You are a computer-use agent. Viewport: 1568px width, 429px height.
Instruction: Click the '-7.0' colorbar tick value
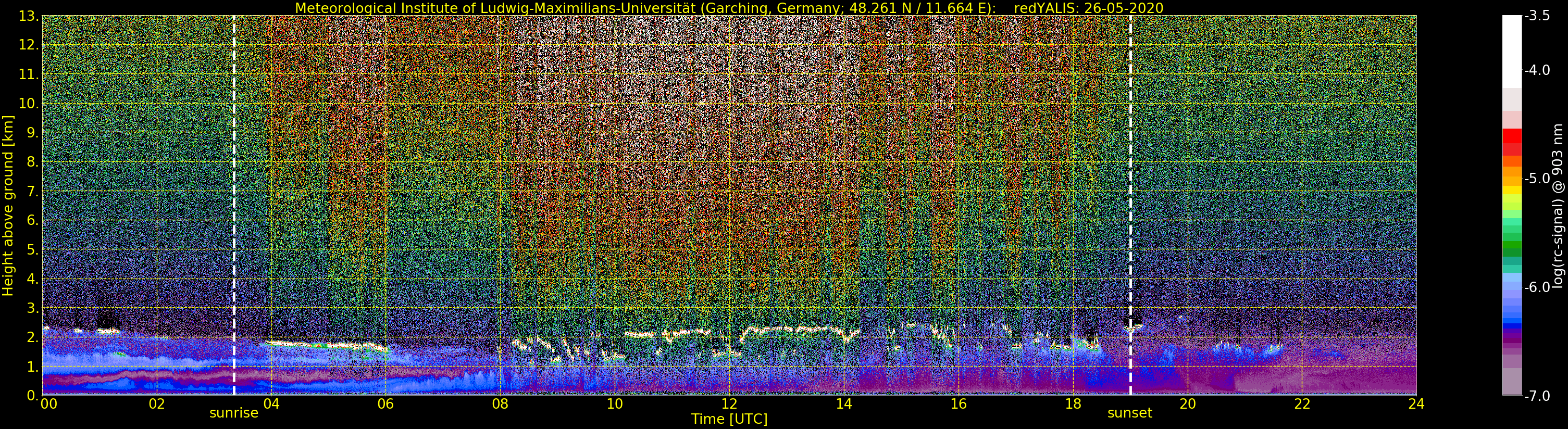pos(1537,396)
